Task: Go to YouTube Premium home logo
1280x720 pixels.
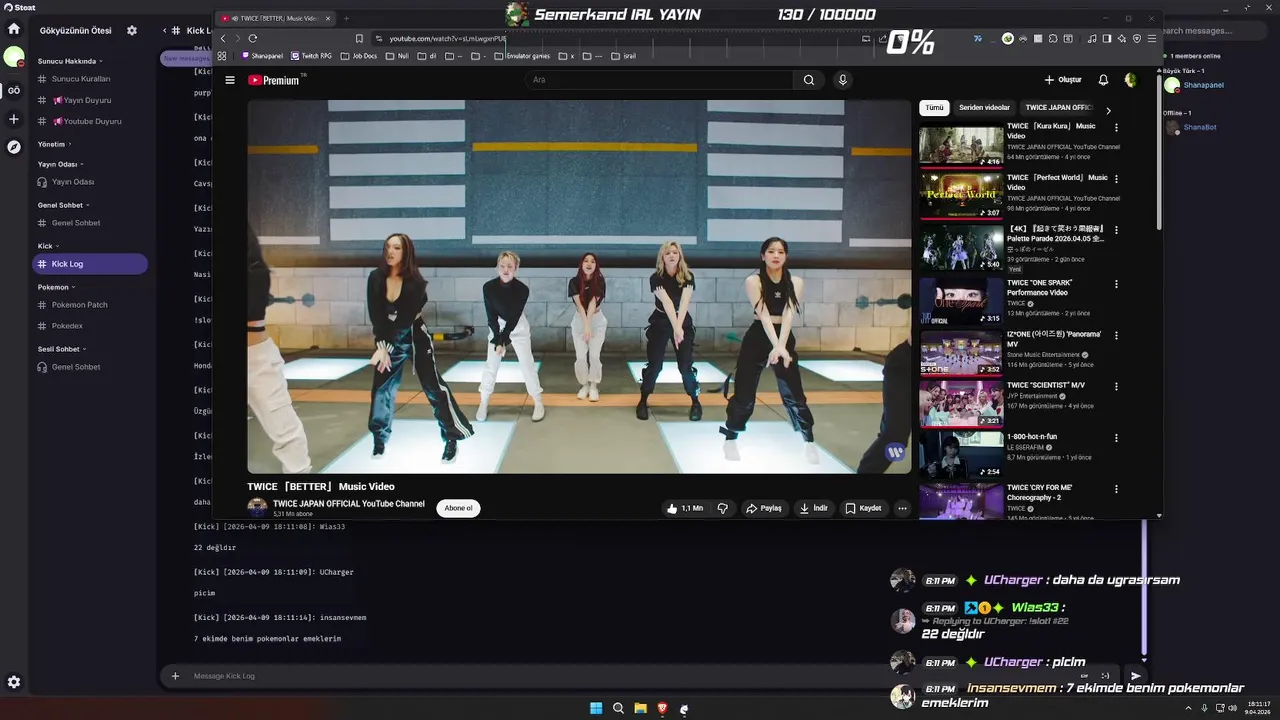Action: click(x=274, y=80)
